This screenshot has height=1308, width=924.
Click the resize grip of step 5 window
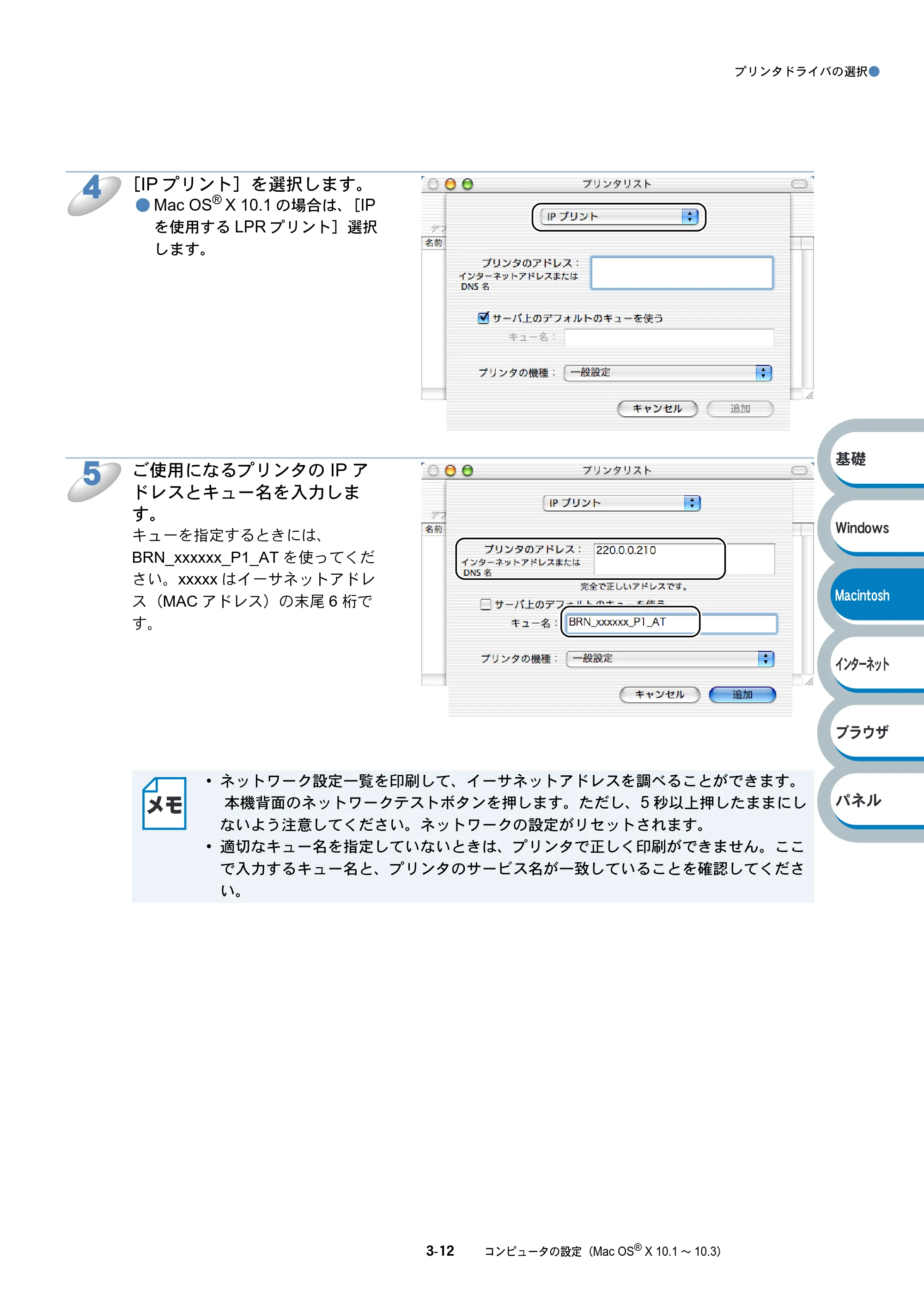(x=809, y=681)
